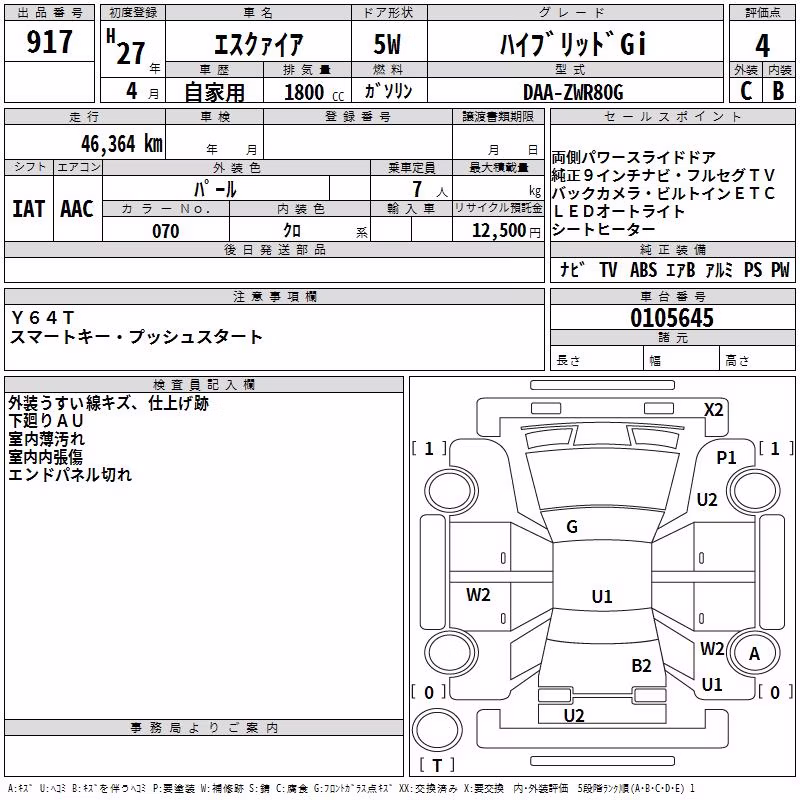This screenshot has width=800, height=800.
Task: Click the 譲渡書類期限 header
Action: [498, 116]
